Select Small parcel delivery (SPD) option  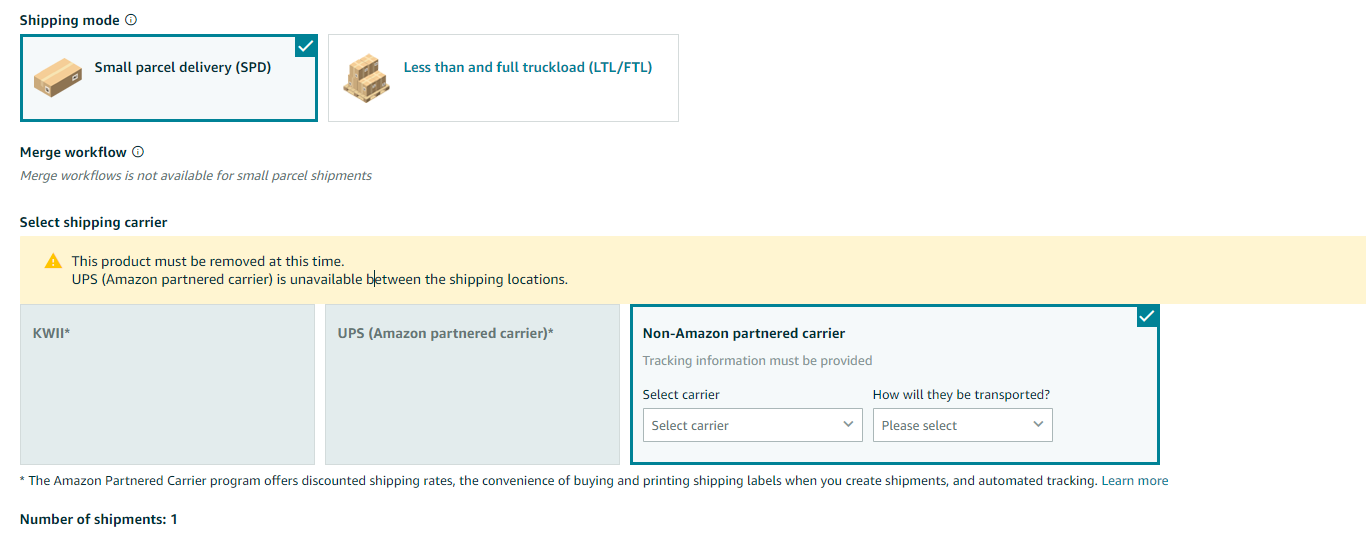[169, 78]
